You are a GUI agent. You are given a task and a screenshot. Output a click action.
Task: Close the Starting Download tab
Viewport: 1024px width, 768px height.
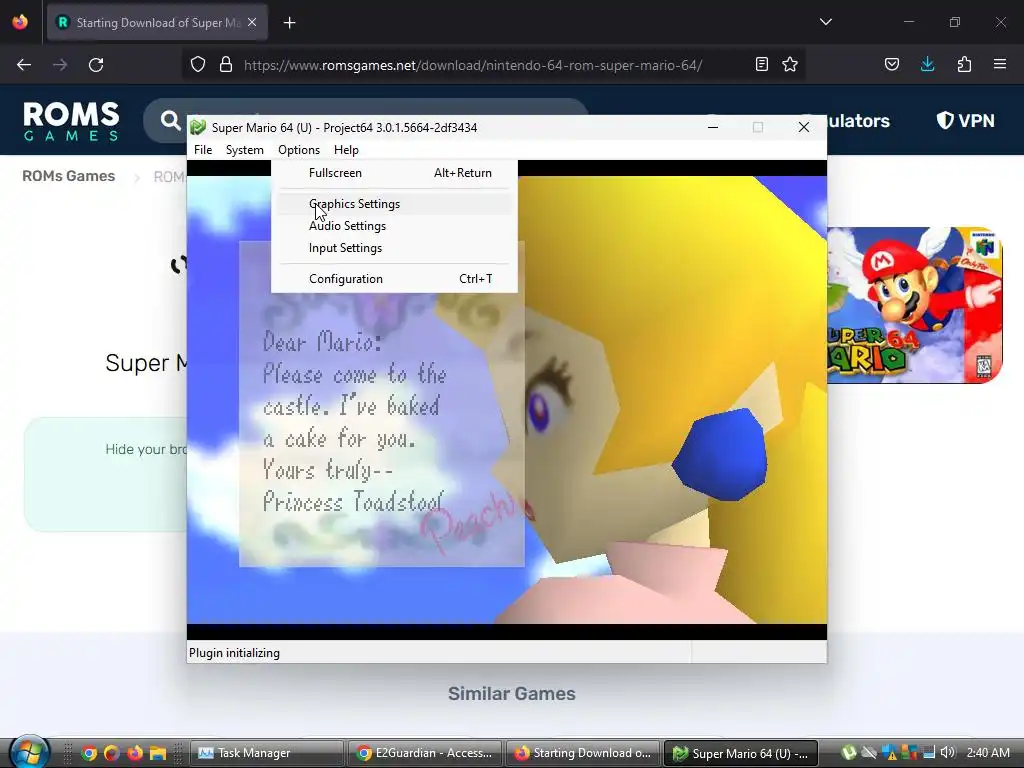click(252, 22)
